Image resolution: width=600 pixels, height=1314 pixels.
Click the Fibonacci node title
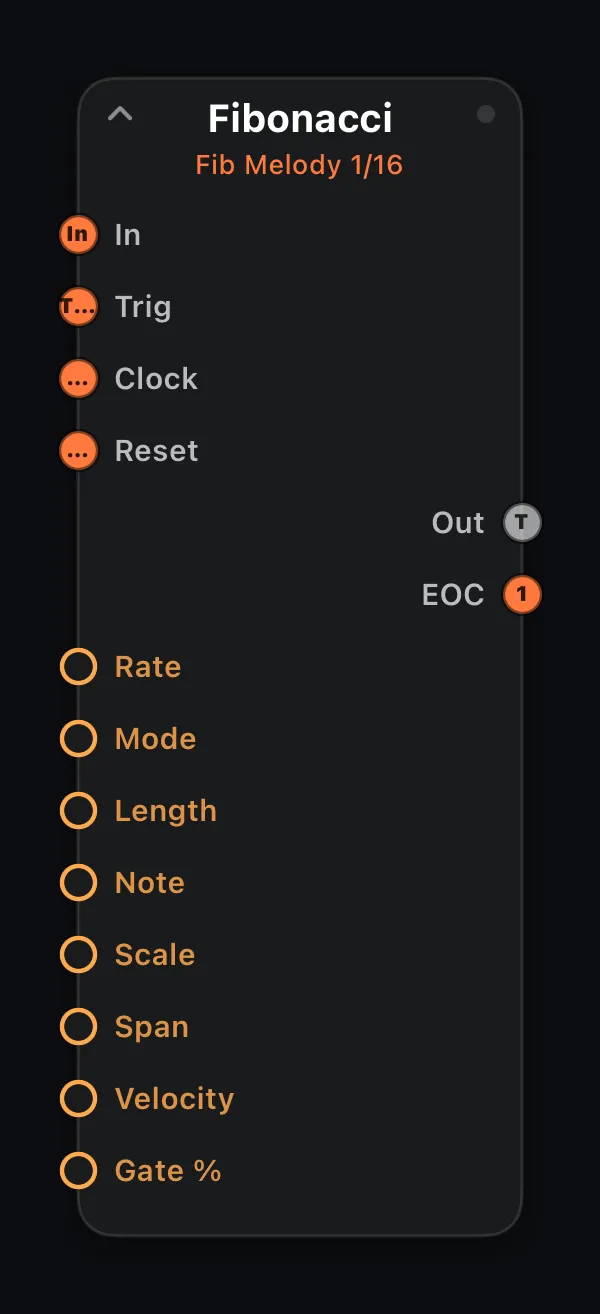pos(300,119)
